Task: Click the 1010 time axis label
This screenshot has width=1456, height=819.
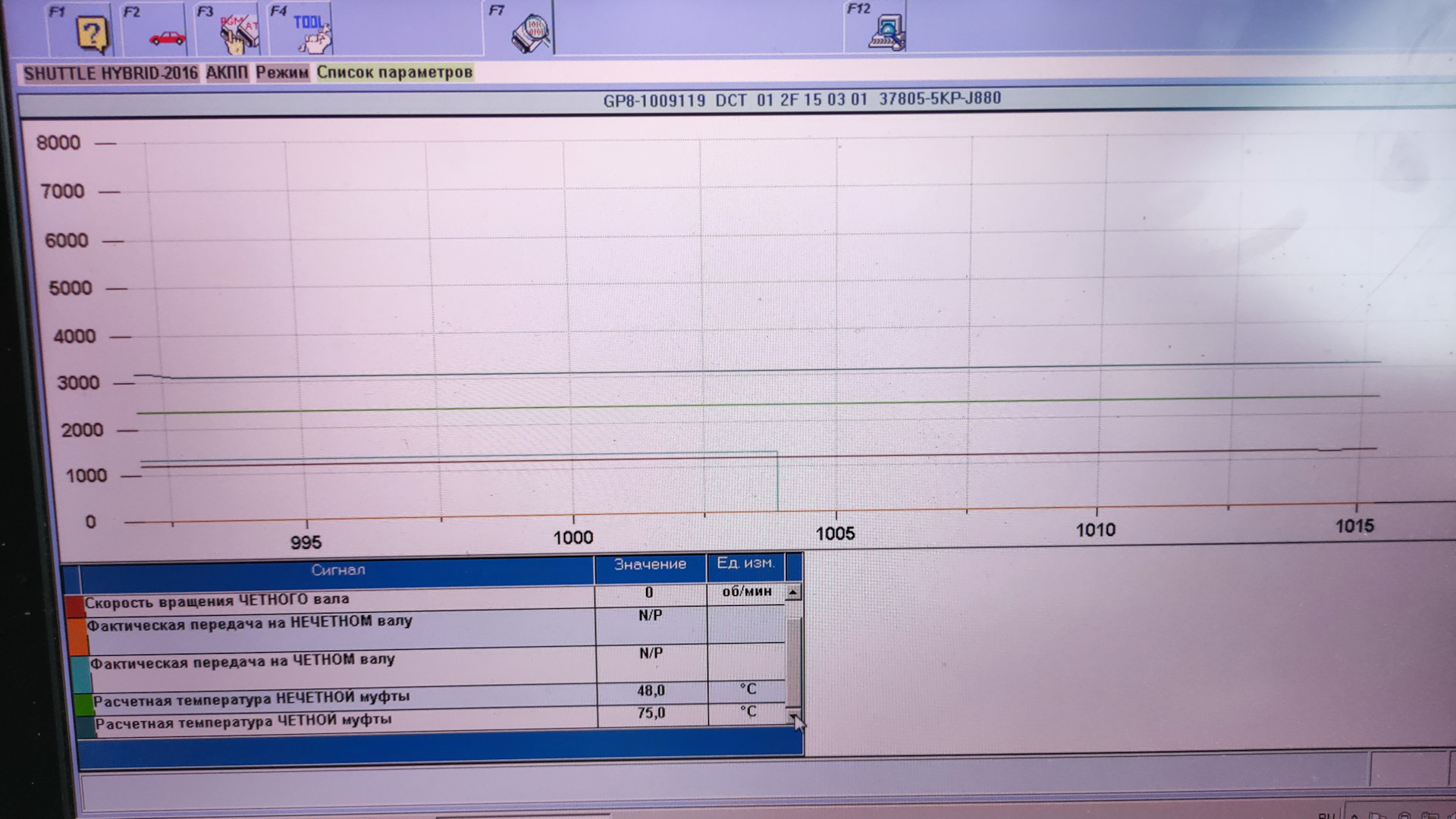Action: pos(1096,530)
